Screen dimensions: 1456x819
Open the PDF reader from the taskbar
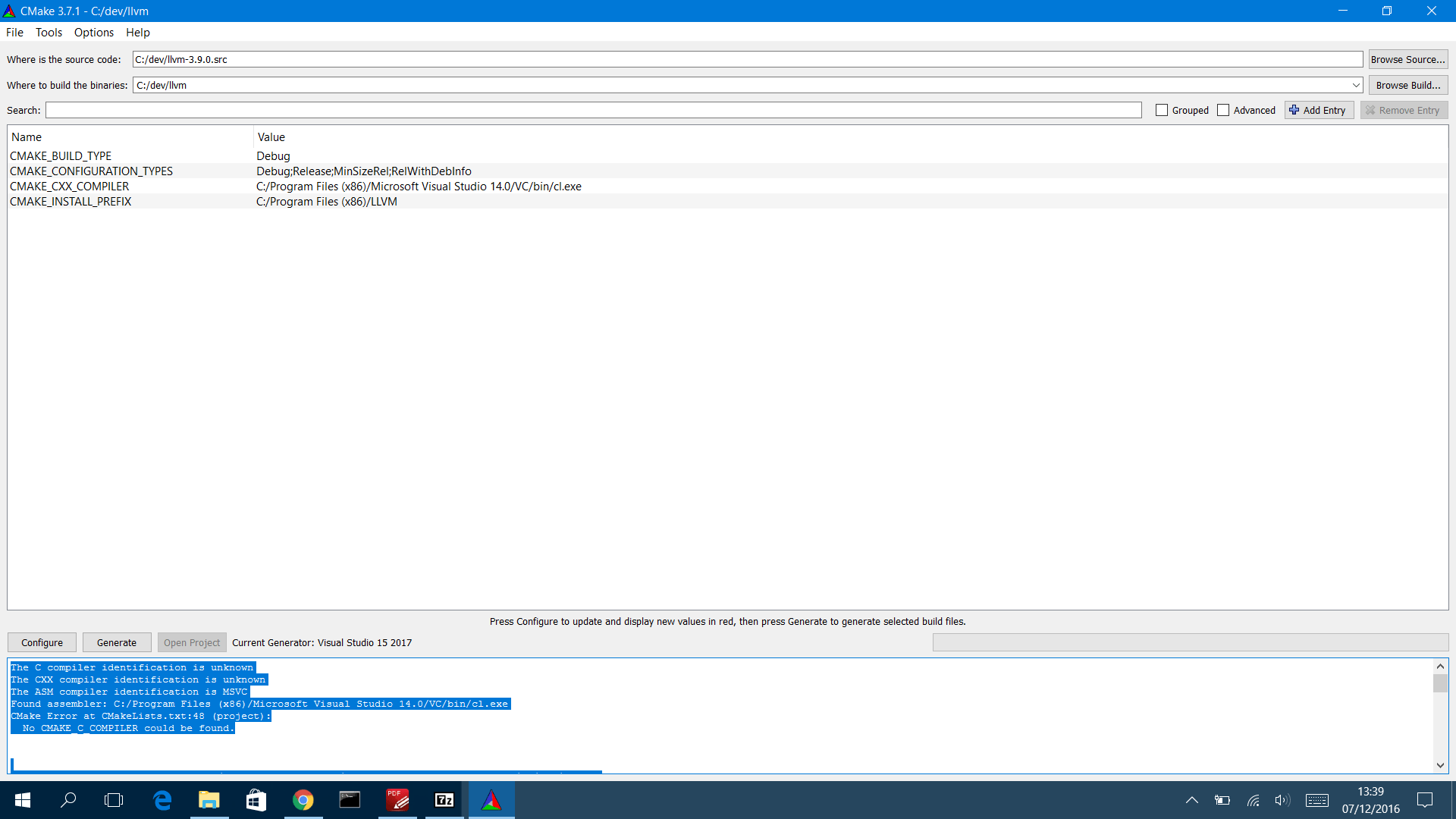click(397, 800)
